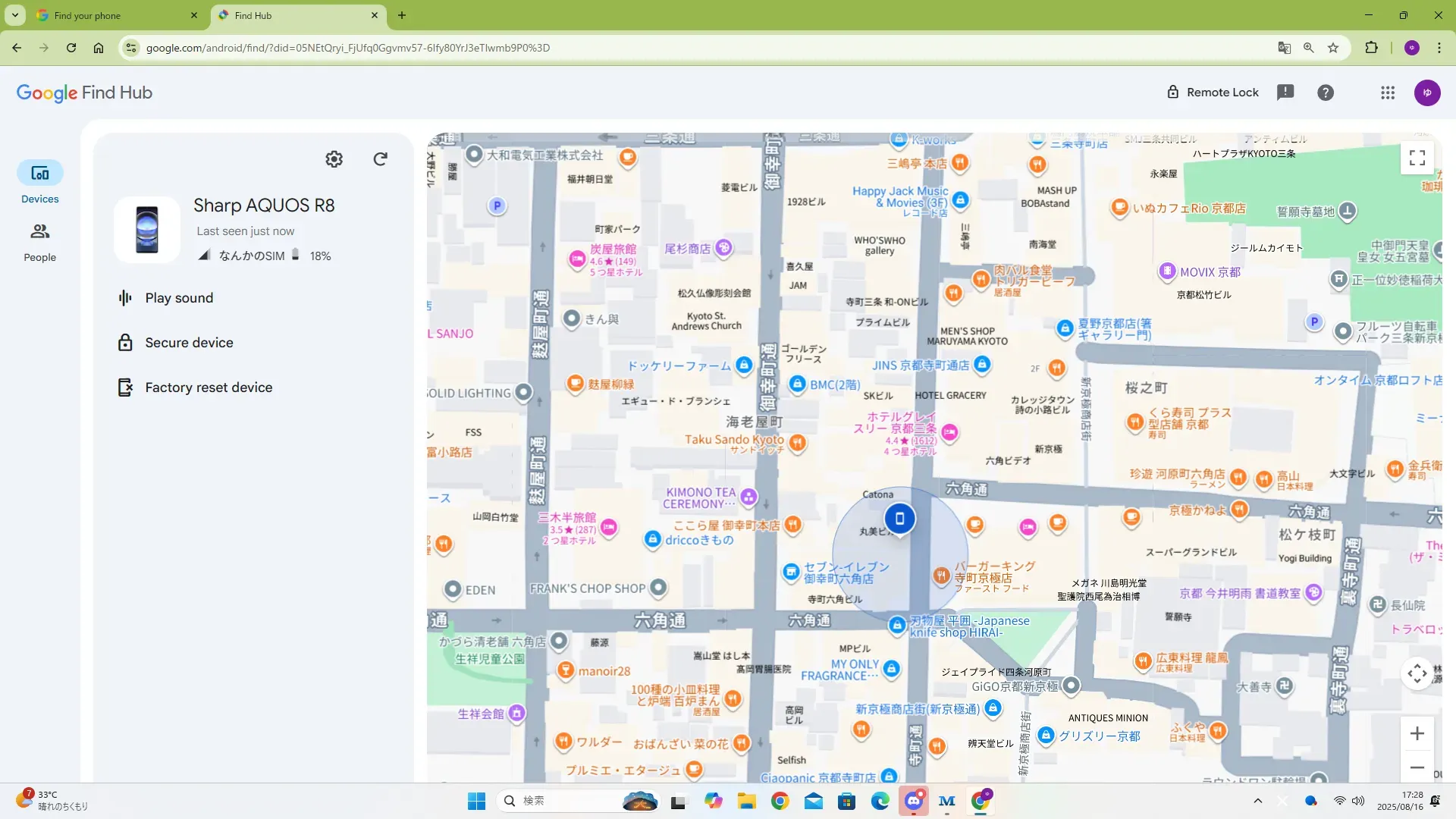Open device settings gear icon
Image resolution: width=1456 pixels, height=819 pixels.
point(334,159)
